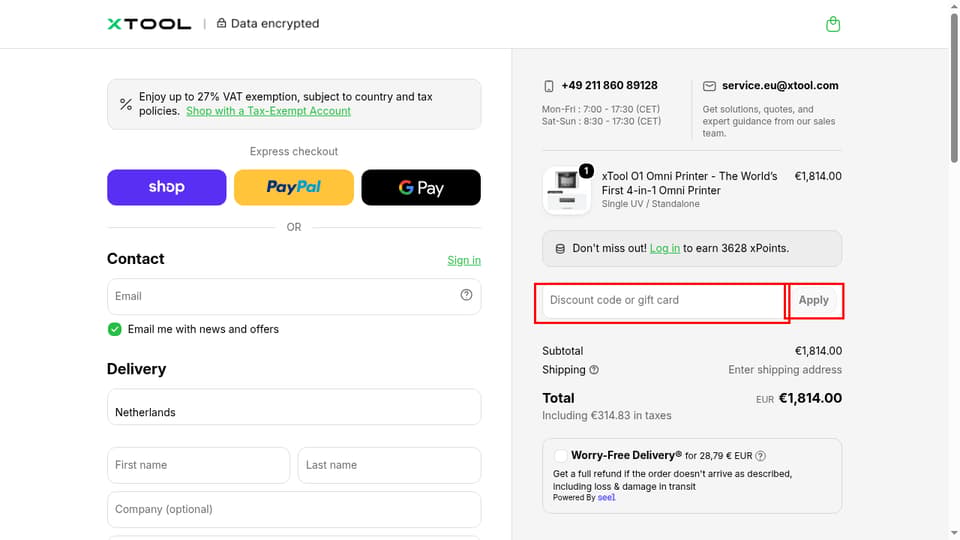The width and height of the screenshot is (960, 540).
Task: Apply the discount code
Action: [x=814, y=300]
